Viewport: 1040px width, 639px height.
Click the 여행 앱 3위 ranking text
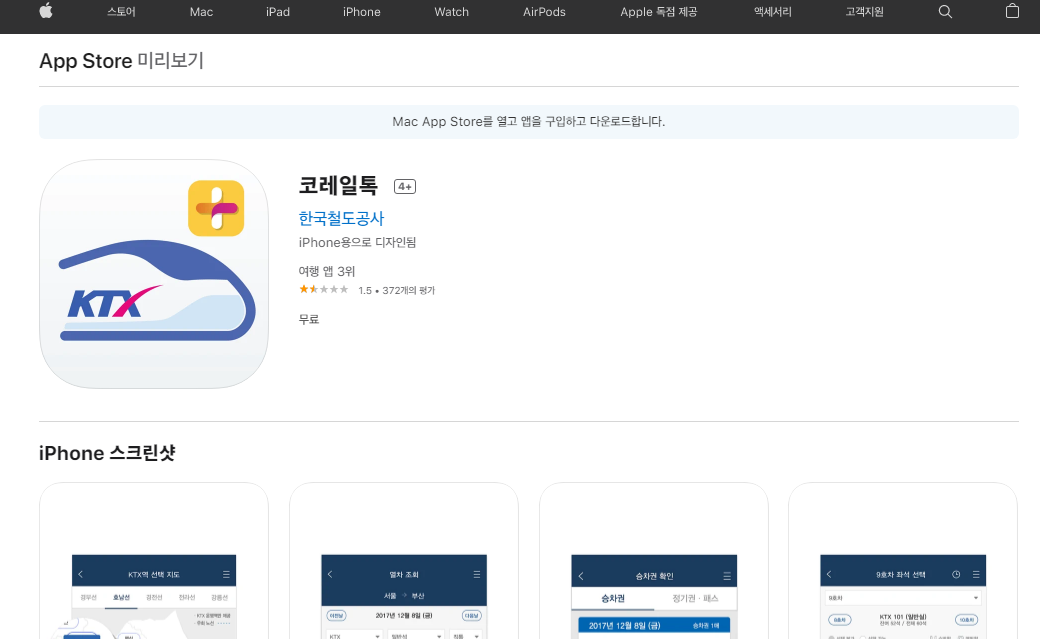(327, 271)
